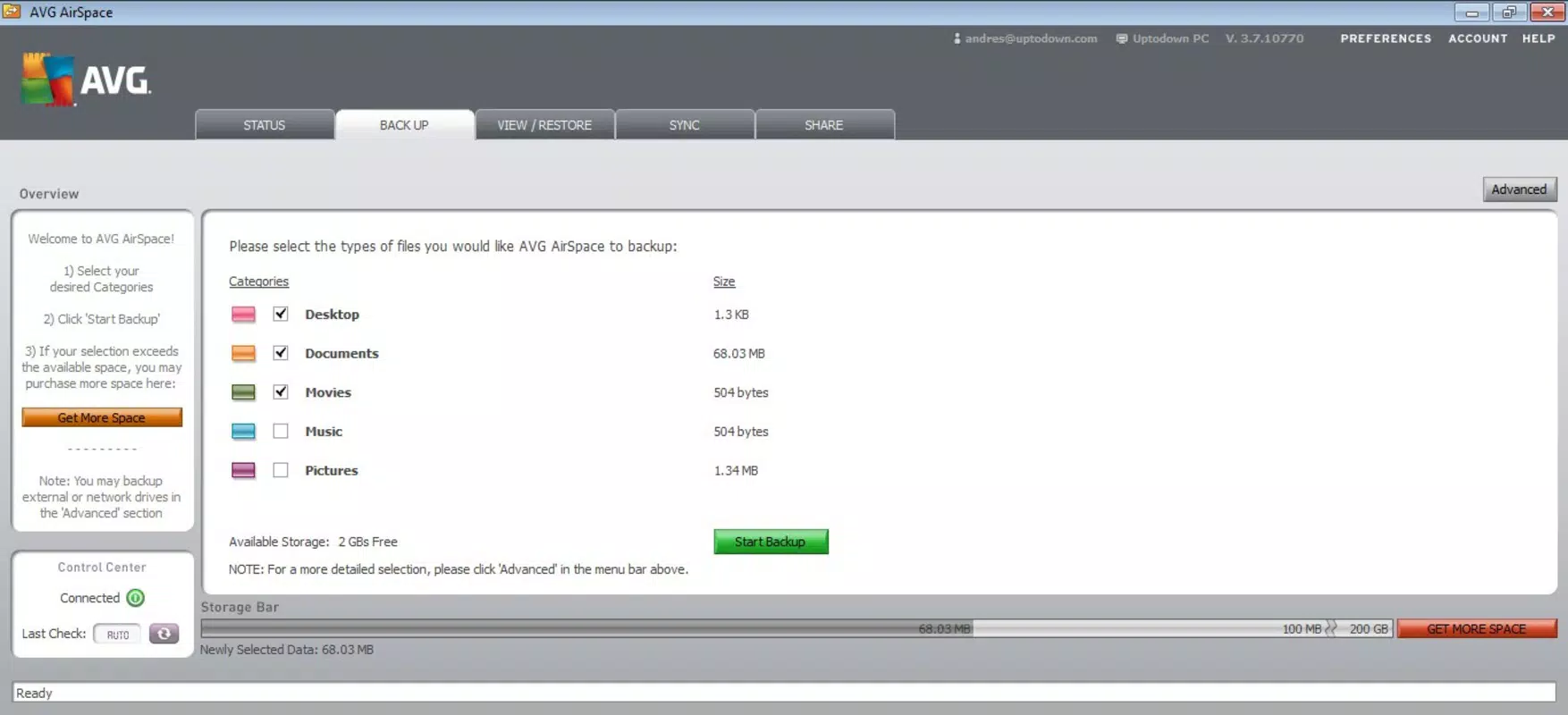1568x715 pixels.
Task: Click the Music category label
Action: pyautogui.click(x=324, y=432)
